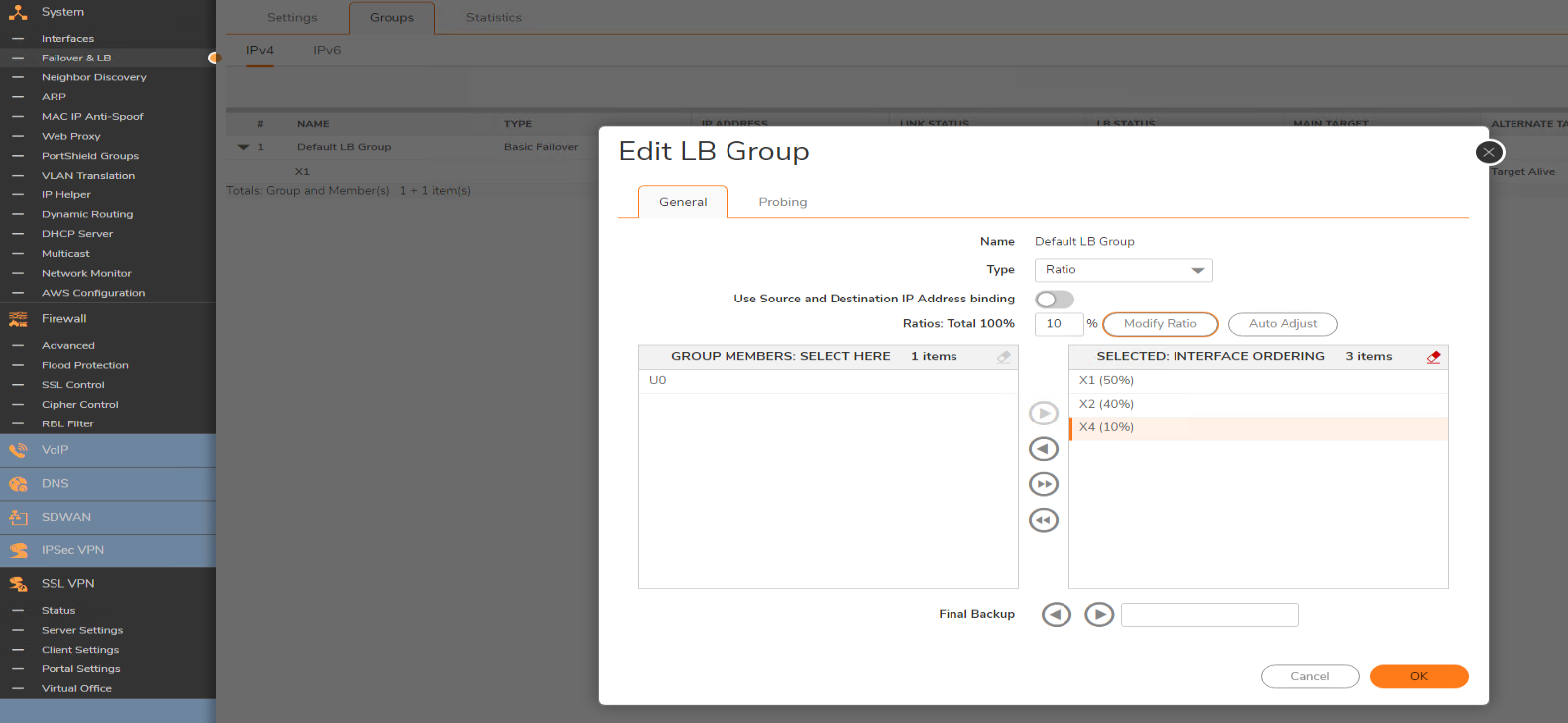Switch to the Probing tab

783,202
